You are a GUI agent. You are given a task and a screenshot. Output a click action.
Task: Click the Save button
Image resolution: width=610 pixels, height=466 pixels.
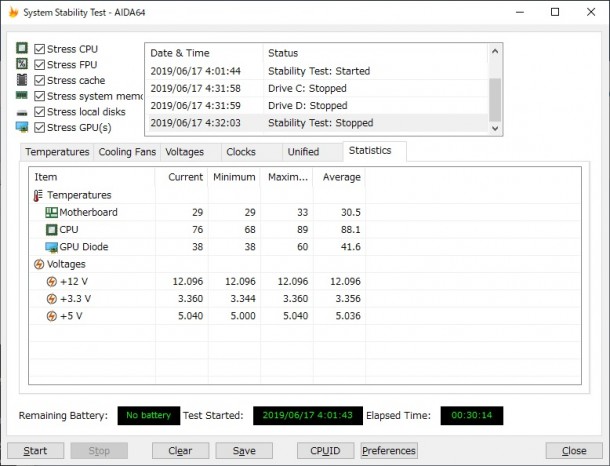click(x=244, y=451)
